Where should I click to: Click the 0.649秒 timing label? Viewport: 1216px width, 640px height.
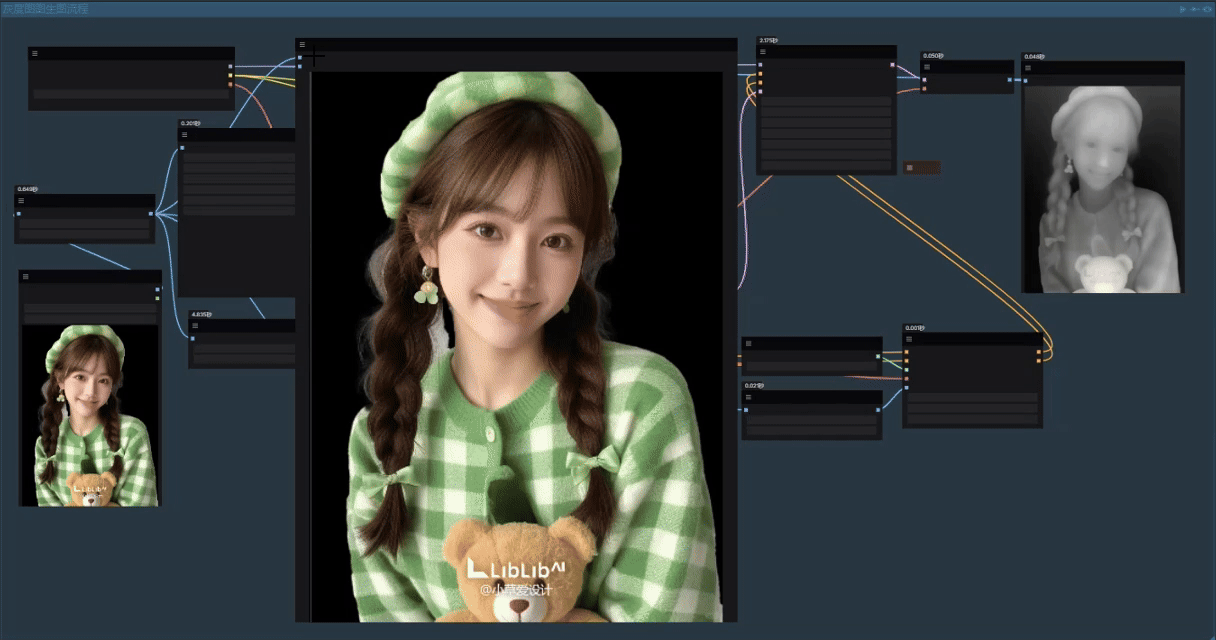26,190
